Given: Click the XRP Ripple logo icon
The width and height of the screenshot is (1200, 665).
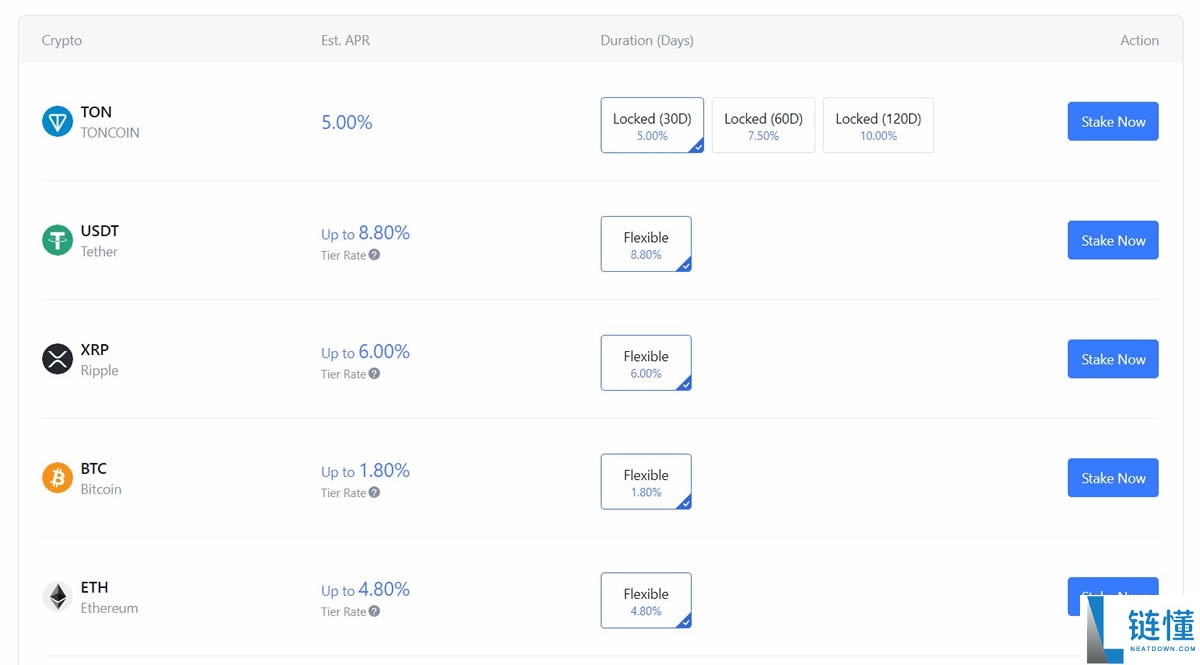Looking at the screenshot, I should tap(57, 359).
